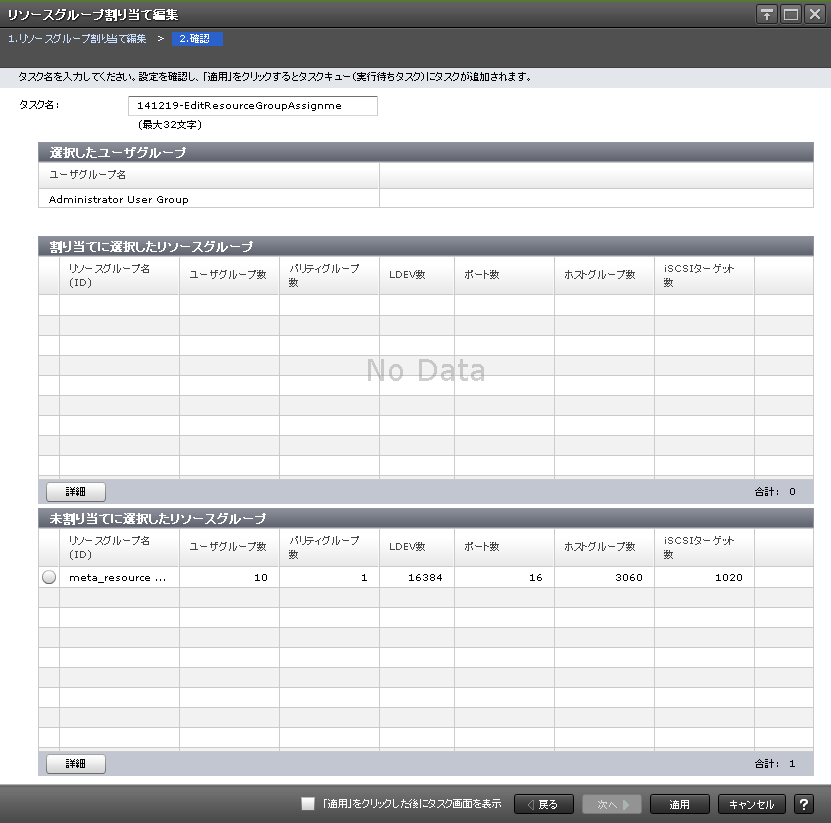Click the pin icon in the title bar
Screen dimensions: 831x823
pyautogui.click(x=767, y=14)
